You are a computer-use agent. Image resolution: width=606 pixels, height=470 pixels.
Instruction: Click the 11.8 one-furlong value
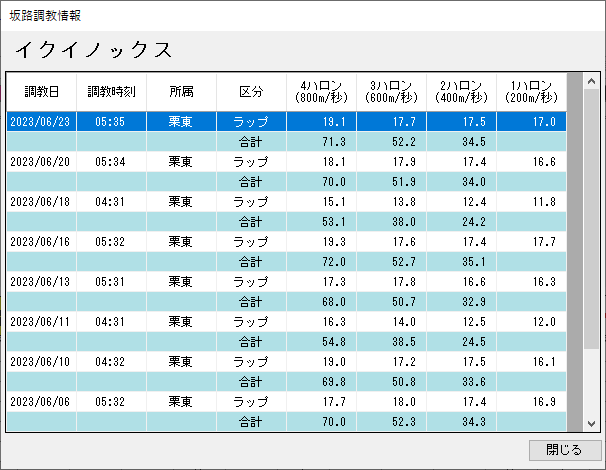(531, 202)
